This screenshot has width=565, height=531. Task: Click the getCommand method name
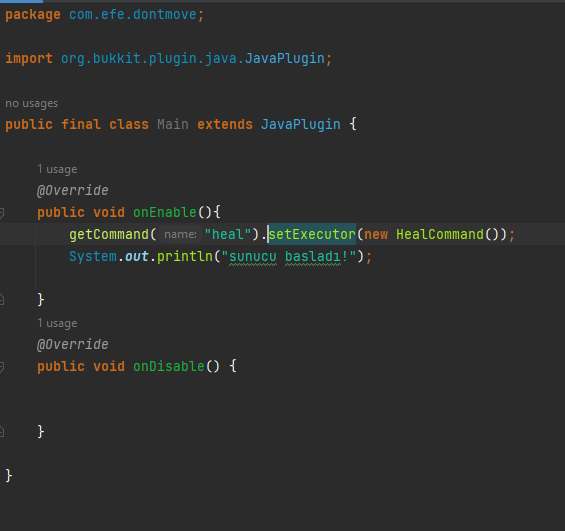109,235
